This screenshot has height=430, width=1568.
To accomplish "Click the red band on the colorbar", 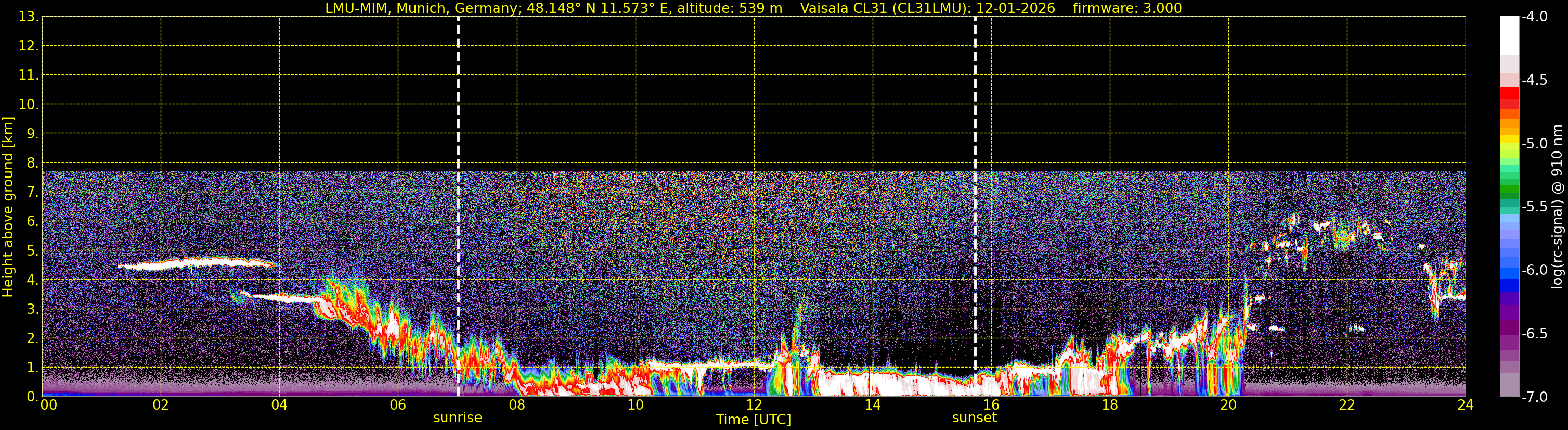I will pos(1509,97).
